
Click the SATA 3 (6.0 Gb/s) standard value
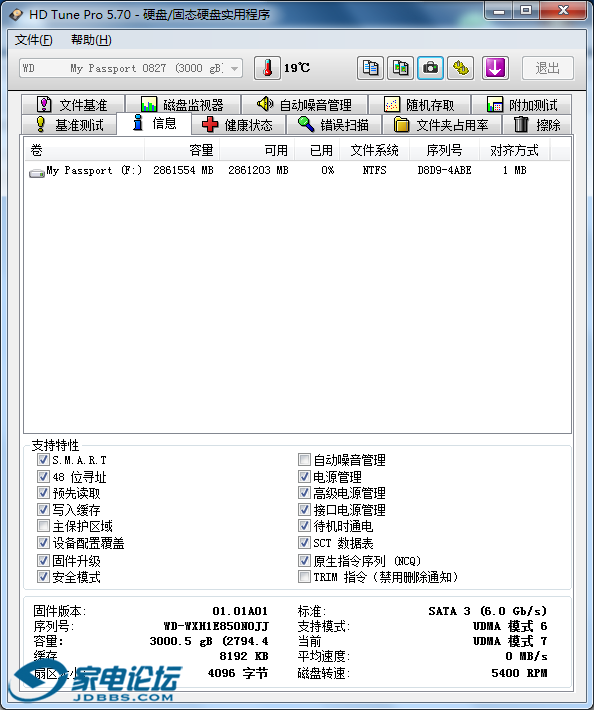tap(488, 611)
